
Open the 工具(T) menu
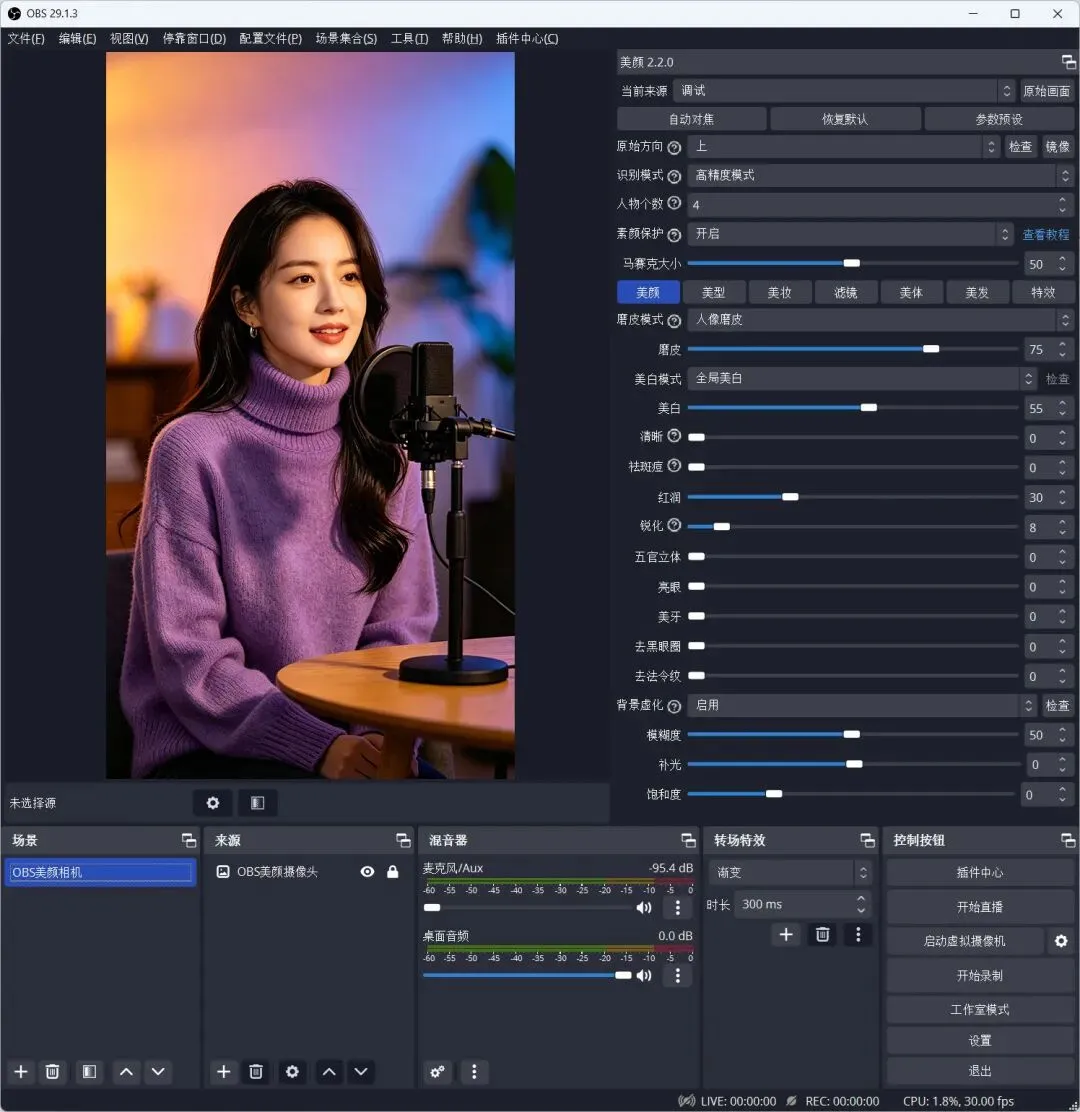point(409,38)
